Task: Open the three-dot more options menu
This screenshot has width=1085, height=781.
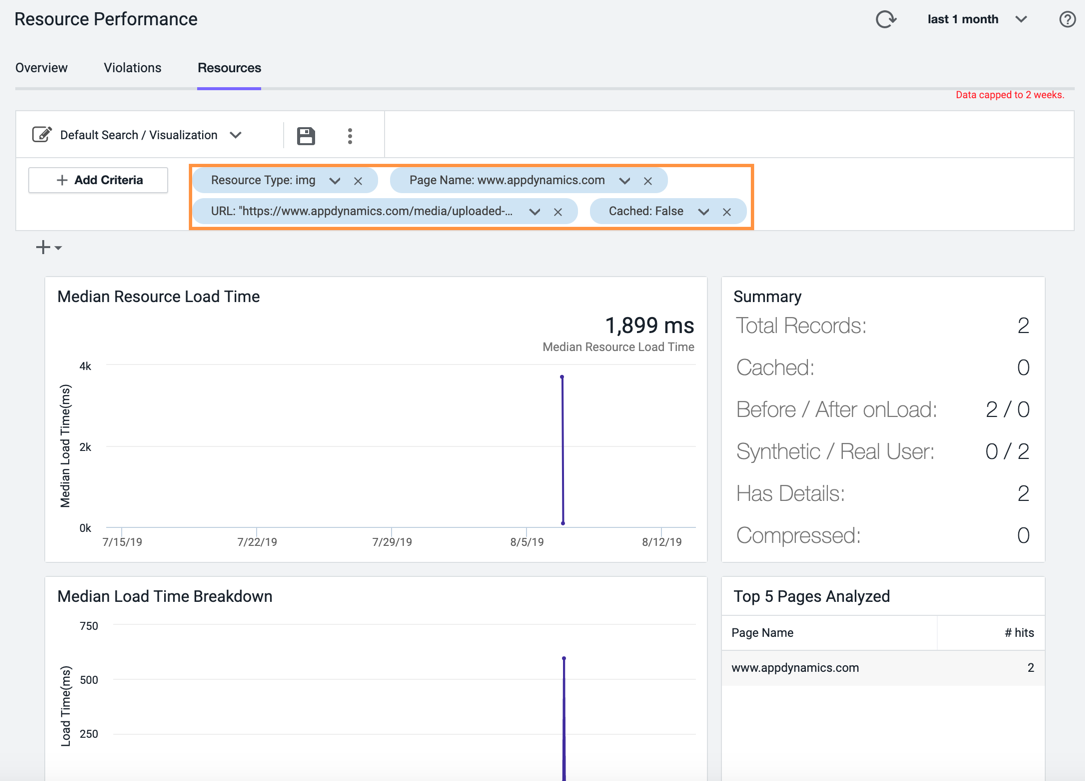Action: point(350,136)
